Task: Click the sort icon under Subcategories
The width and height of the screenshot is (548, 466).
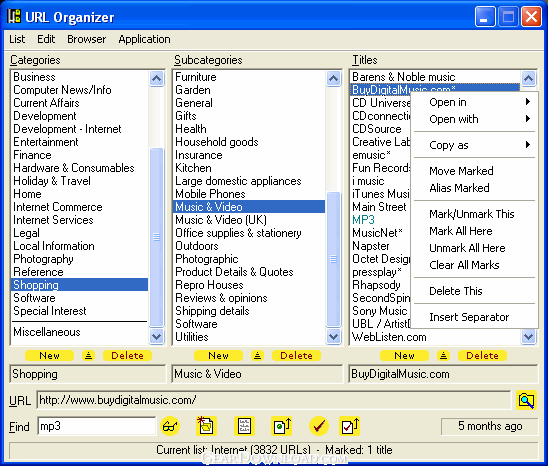Action: [257, 356]
